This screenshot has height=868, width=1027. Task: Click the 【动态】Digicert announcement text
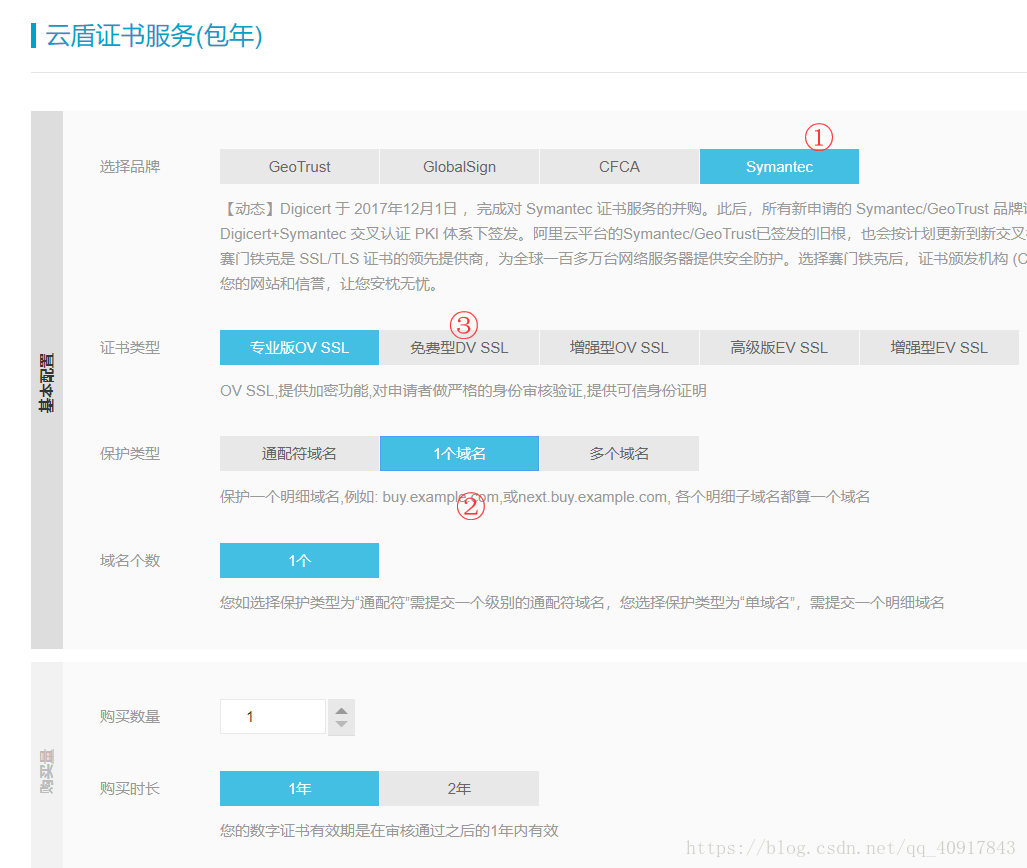point(623,246)
